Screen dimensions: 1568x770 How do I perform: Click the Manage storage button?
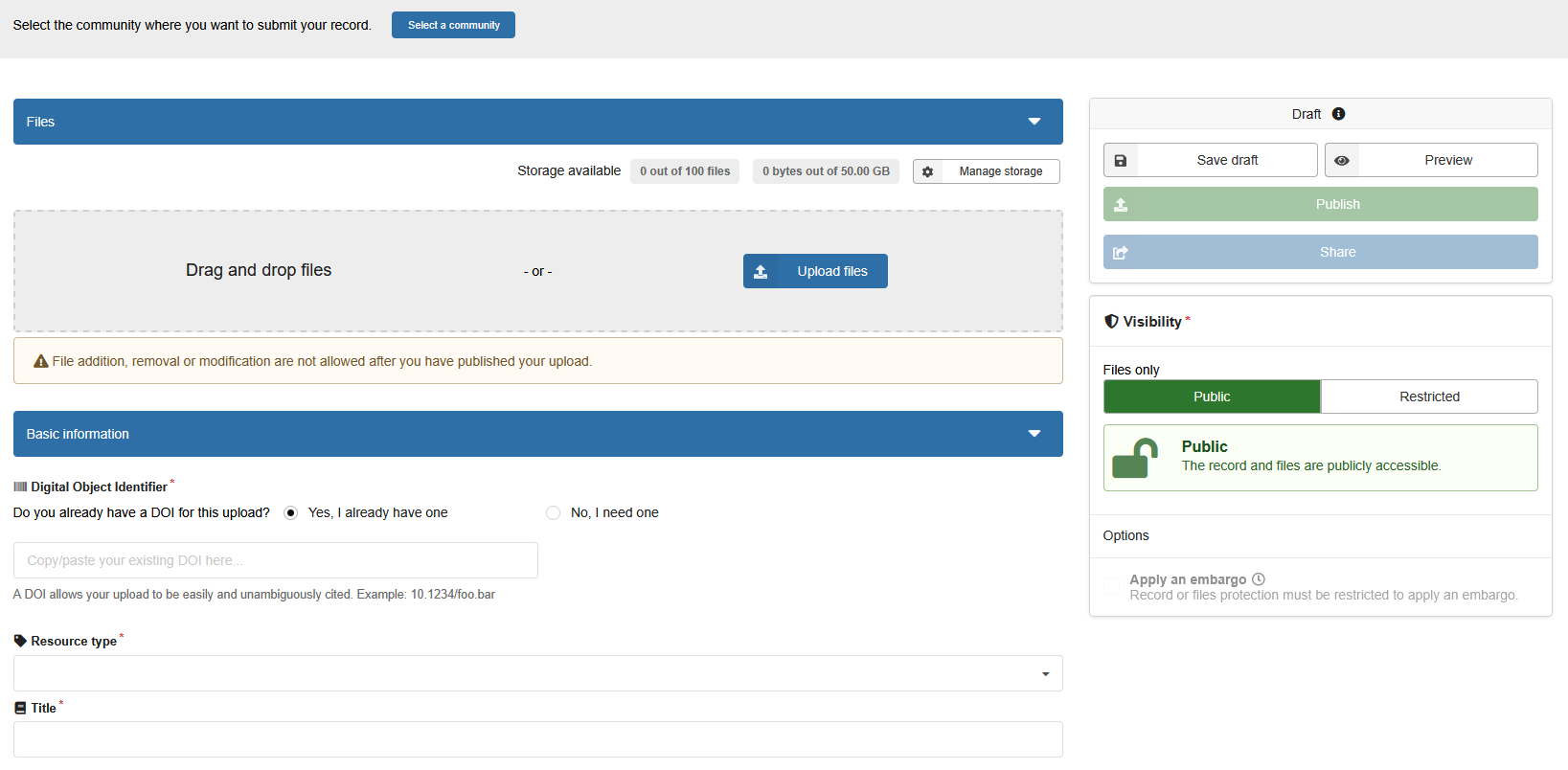(x=986, y=171)
